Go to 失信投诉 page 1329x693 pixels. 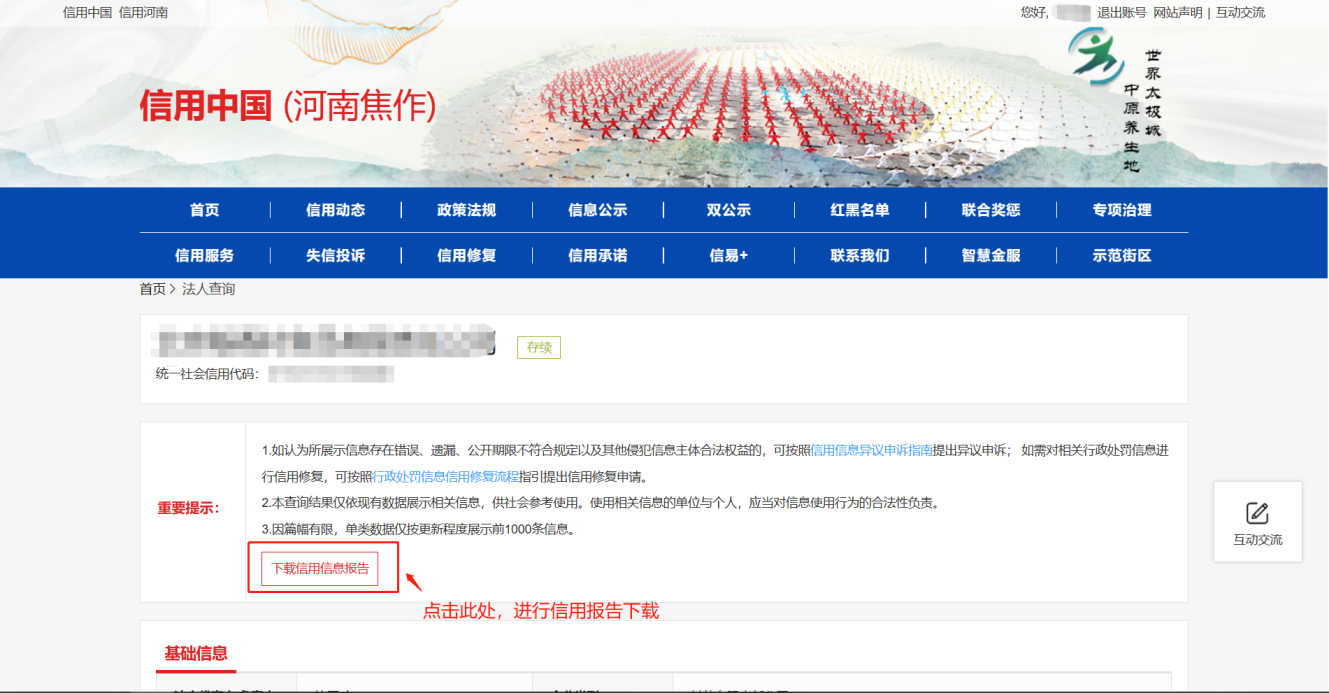pyautogui.click(x=335, y=255)
